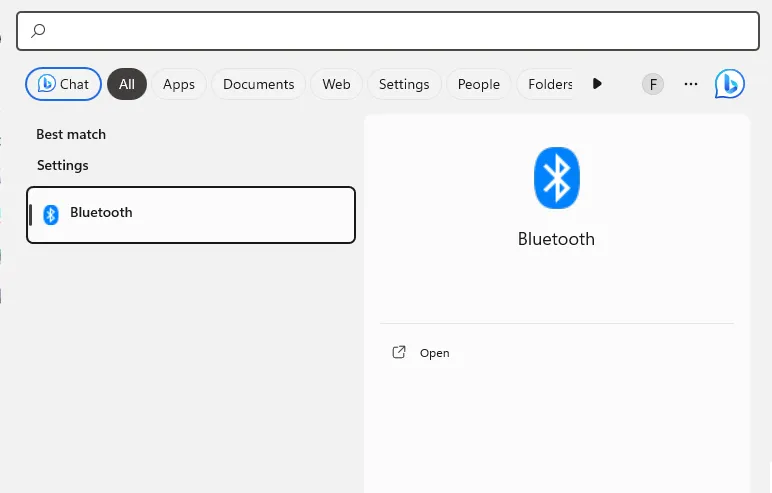Click the search magnifier icon
This screenshot has height=493, width=772.
point(38,31)
